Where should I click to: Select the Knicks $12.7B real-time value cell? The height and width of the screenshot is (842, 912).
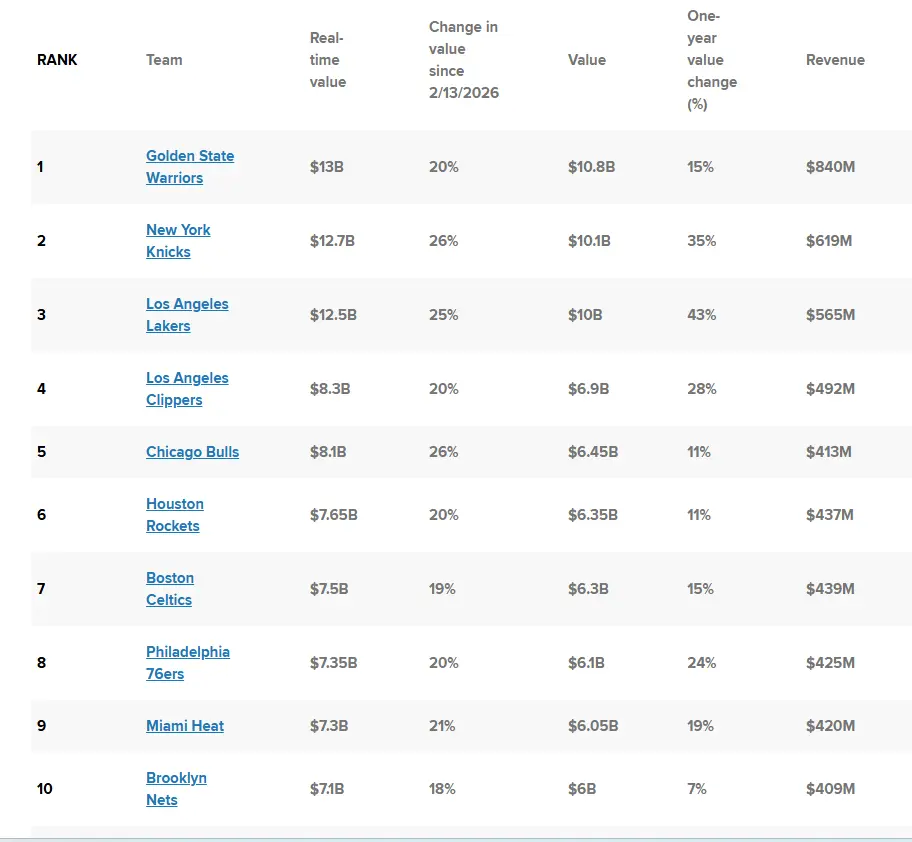click(332, 241)
